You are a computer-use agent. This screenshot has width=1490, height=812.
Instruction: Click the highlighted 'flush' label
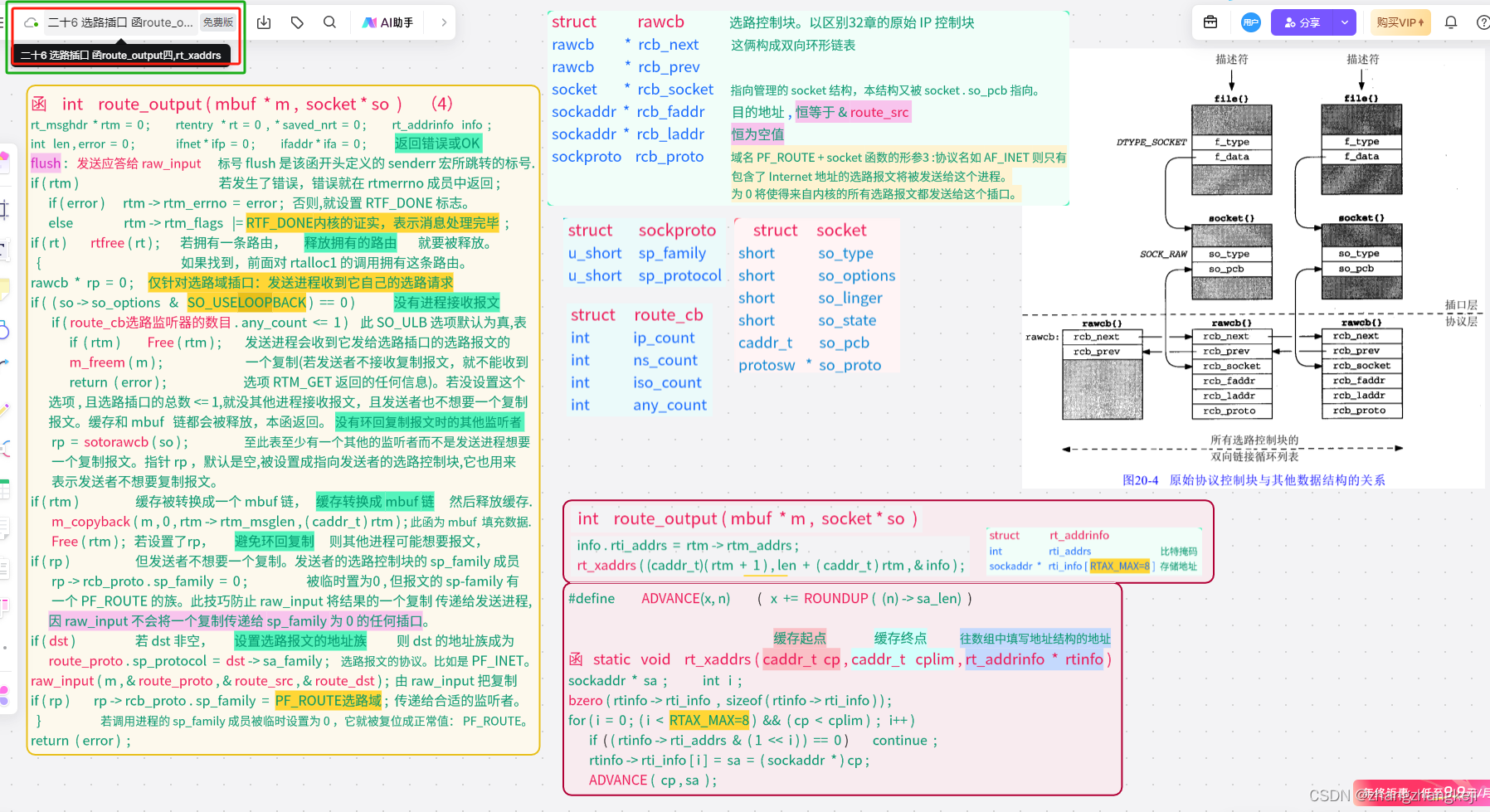[x=46, y=163]
